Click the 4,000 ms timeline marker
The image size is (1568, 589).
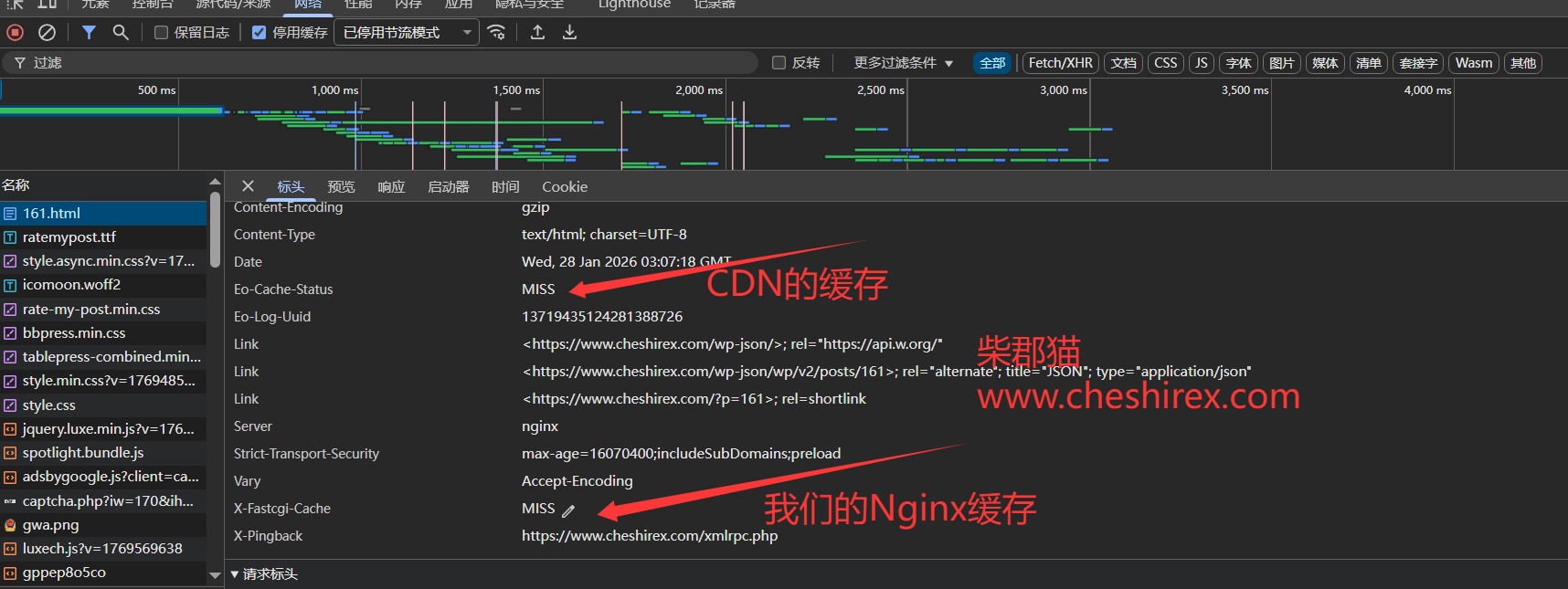(x=1427, y=90)
